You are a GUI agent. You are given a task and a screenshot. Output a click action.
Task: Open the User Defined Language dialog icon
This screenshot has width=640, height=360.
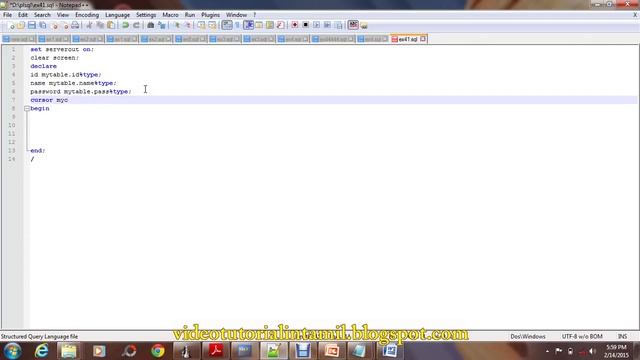coord(259,25)
